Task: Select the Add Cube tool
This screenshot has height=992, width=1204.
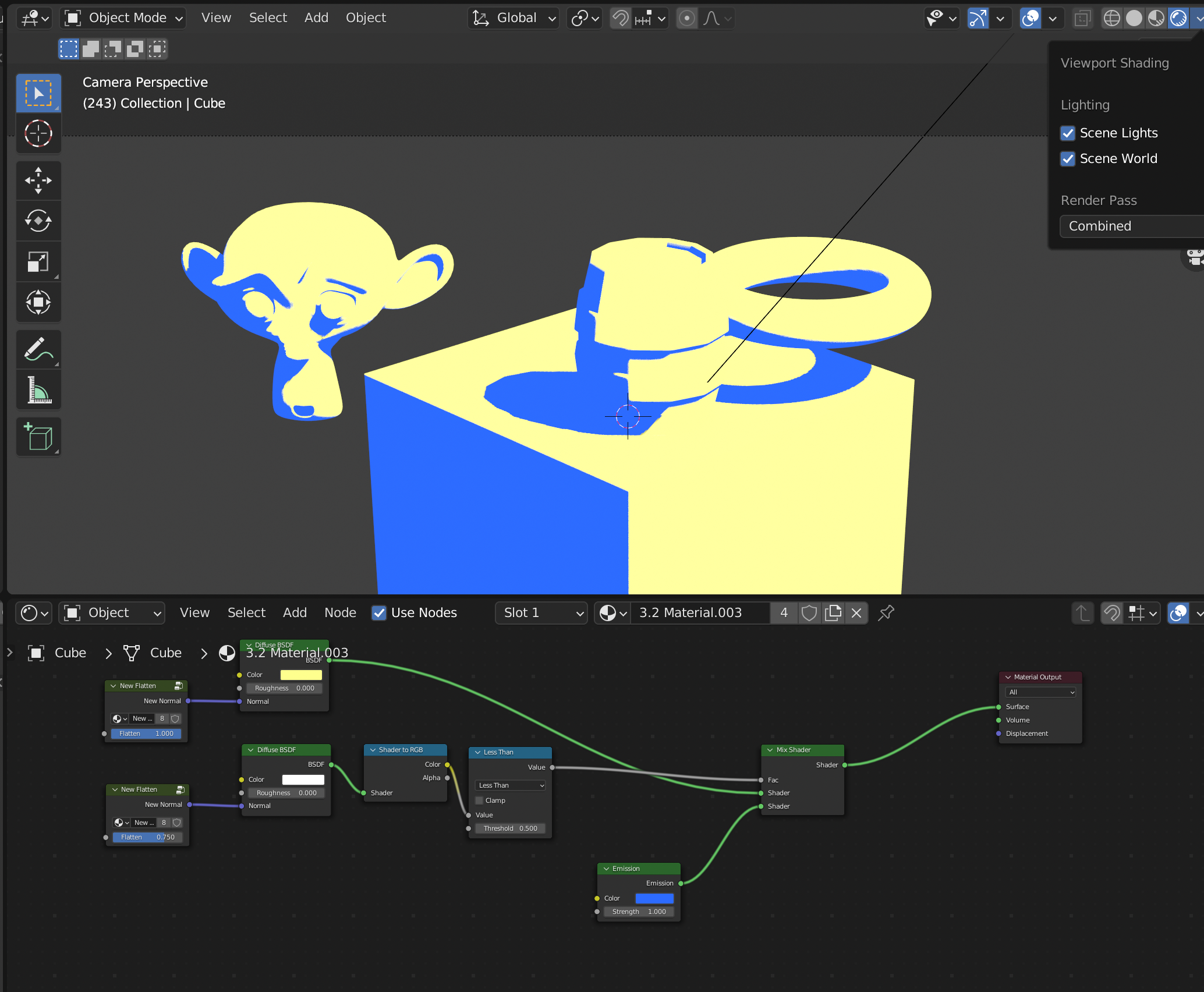Action: [x=38, y=437]
